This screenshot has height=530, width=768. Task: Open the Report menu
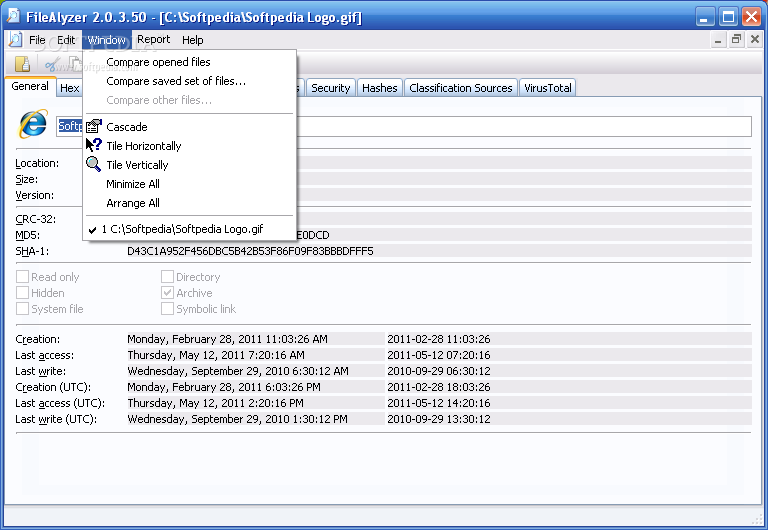[153, 40]
